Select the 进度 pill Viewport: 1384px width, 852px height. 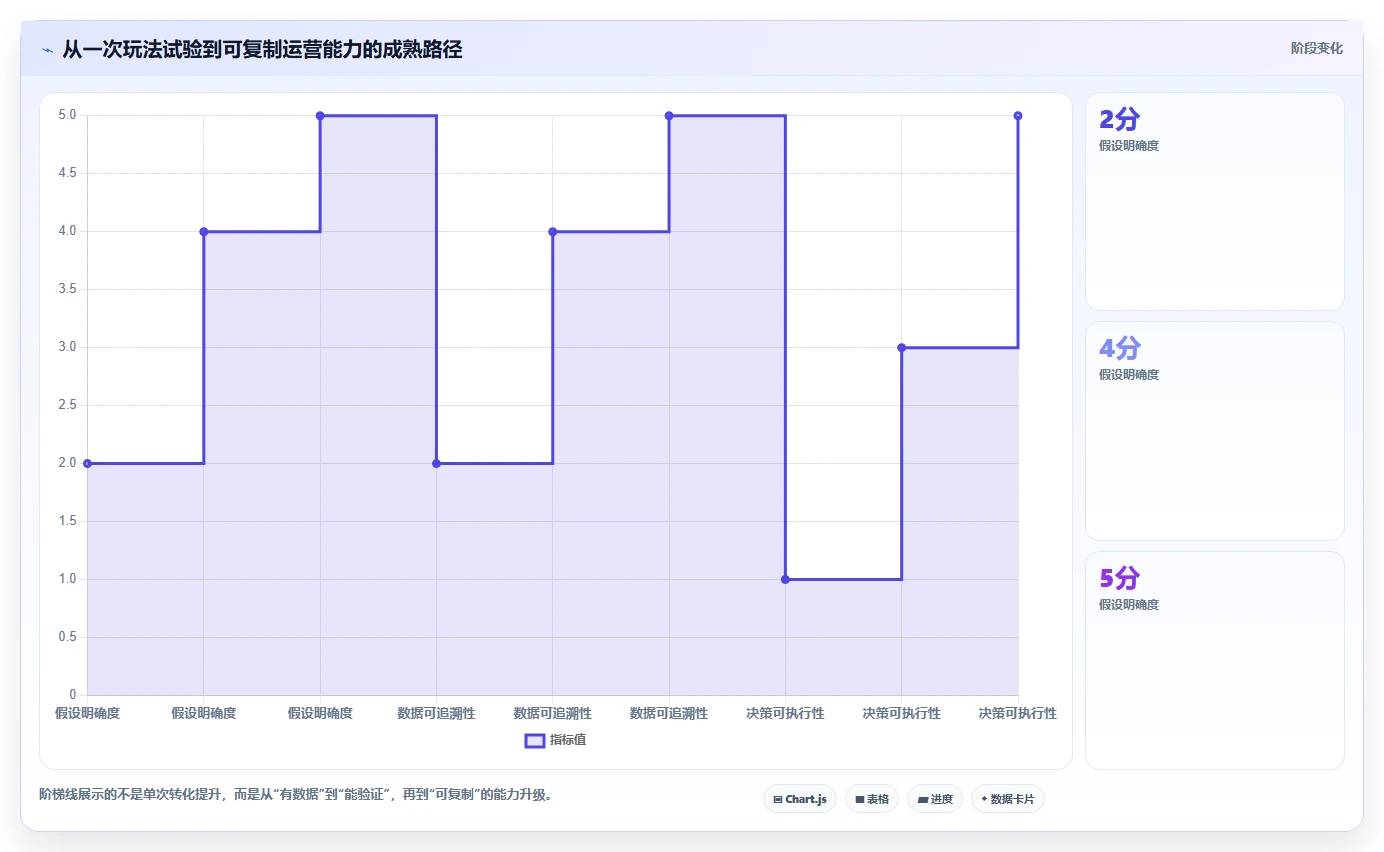[x=935, y=799]
